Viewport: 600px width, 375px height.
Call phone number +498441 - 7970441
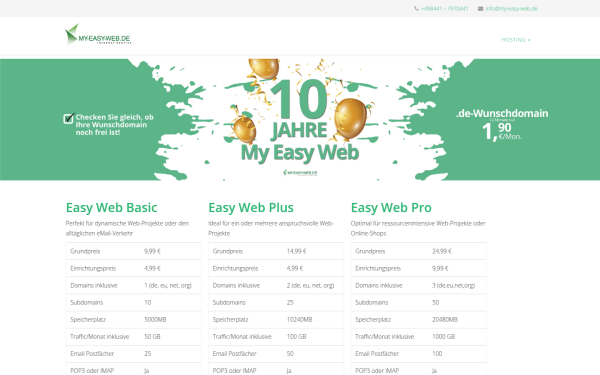[445, 8]
